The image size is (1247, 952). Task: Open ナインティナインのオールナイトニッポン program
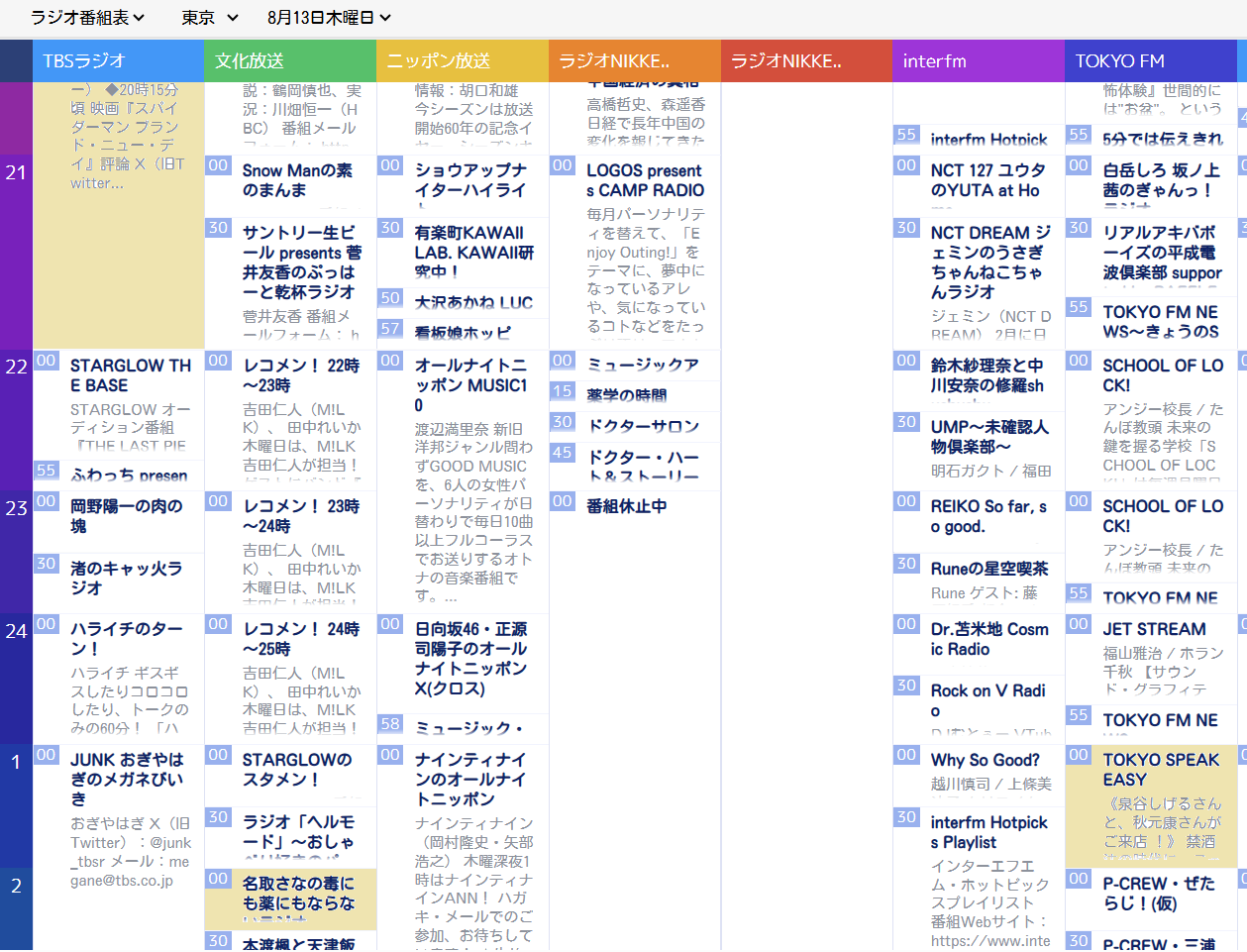pyautogui.click(x=470, y=780)
